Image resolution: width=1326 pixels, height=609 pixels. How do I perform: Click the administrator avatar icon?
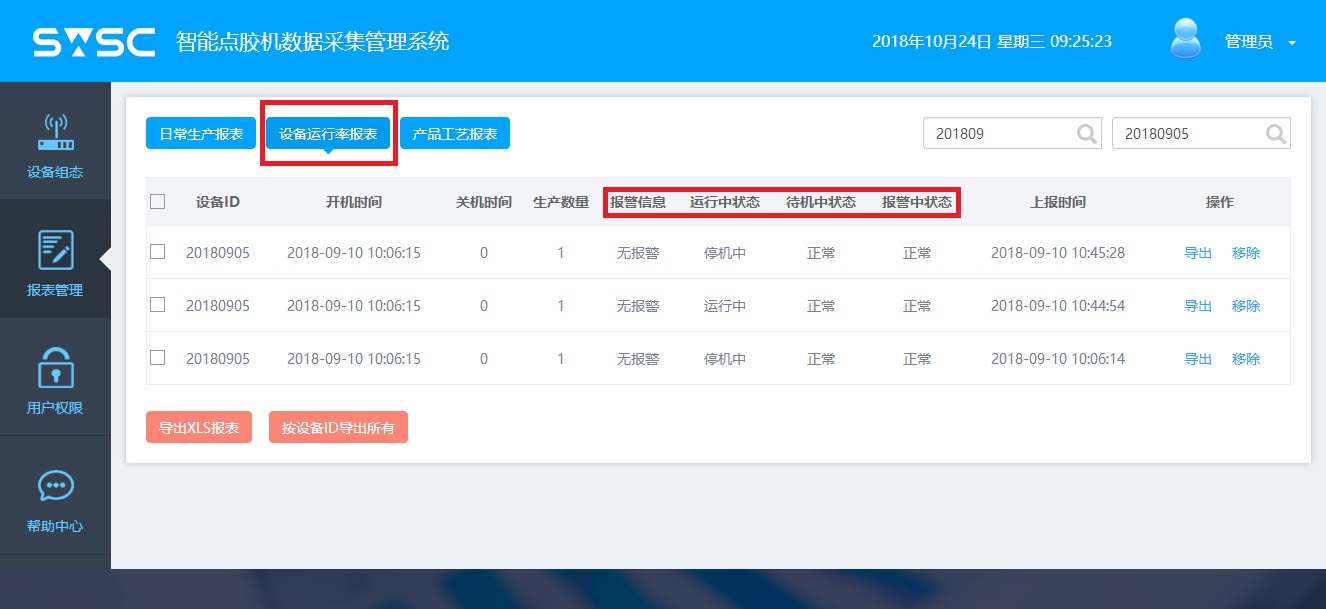1186,40
